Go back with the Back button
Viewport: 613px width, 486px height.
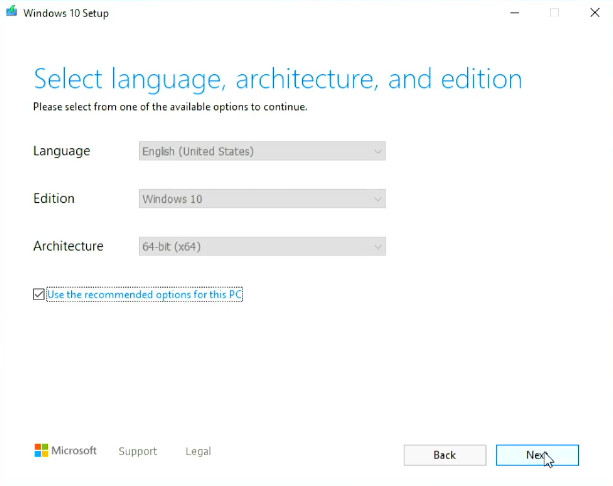[445, 455]
